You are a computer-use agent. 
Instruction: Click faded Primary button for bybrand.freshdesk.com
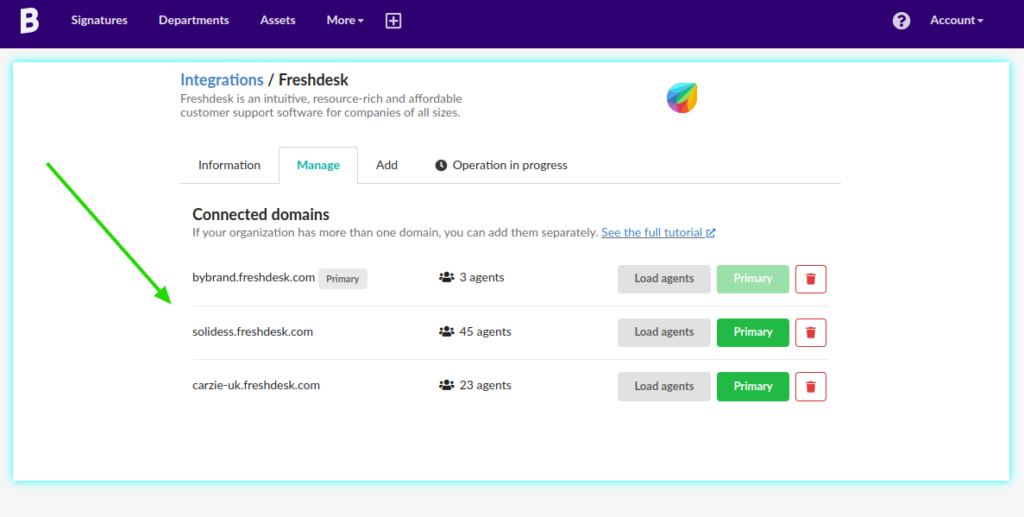(753, 279)
